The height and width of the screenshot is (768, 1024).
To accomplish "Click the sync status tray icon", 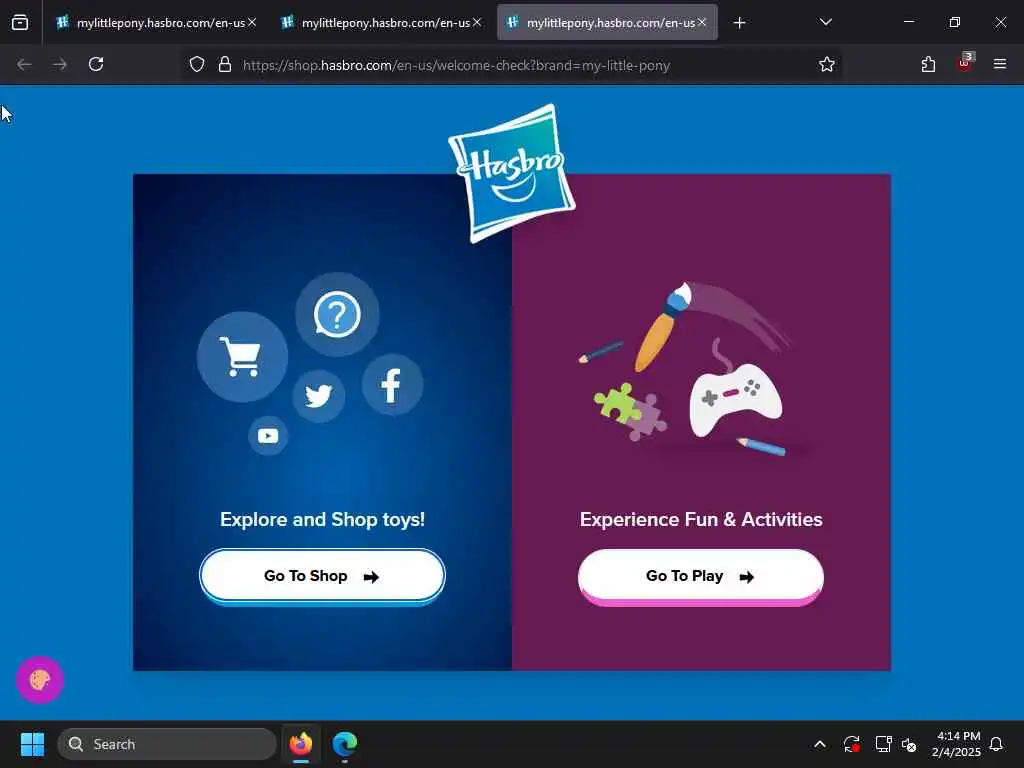I will 852,744.
